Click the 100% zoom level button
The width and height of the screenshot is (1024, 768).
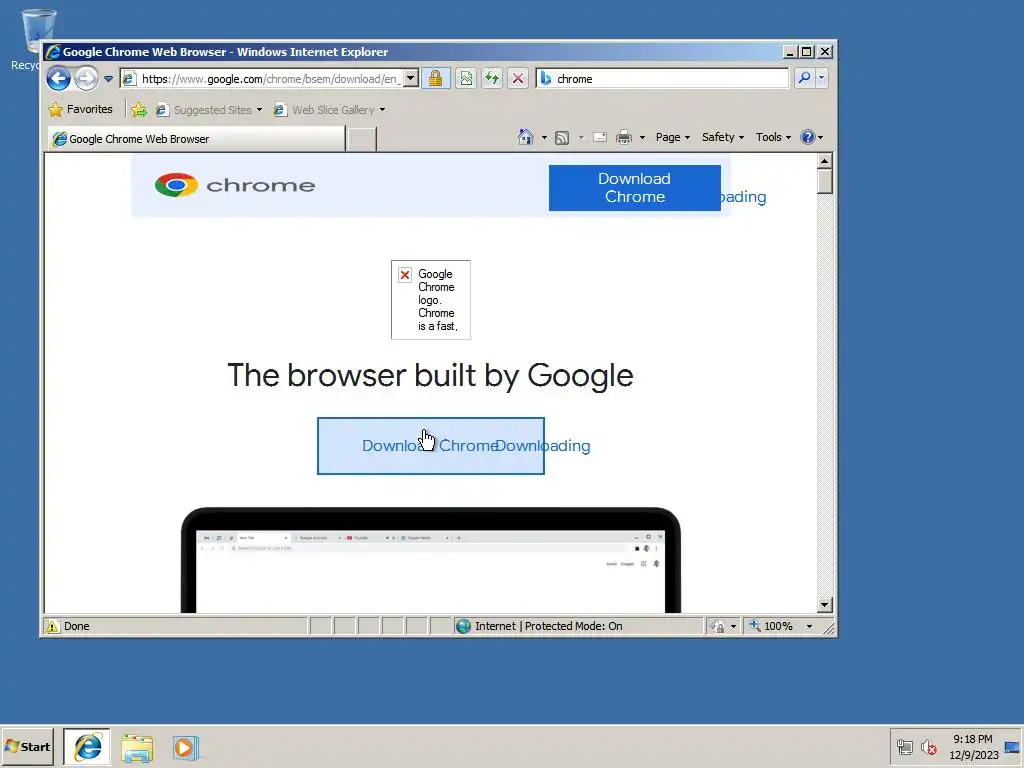pyautogui.click(x=771, y=626)
